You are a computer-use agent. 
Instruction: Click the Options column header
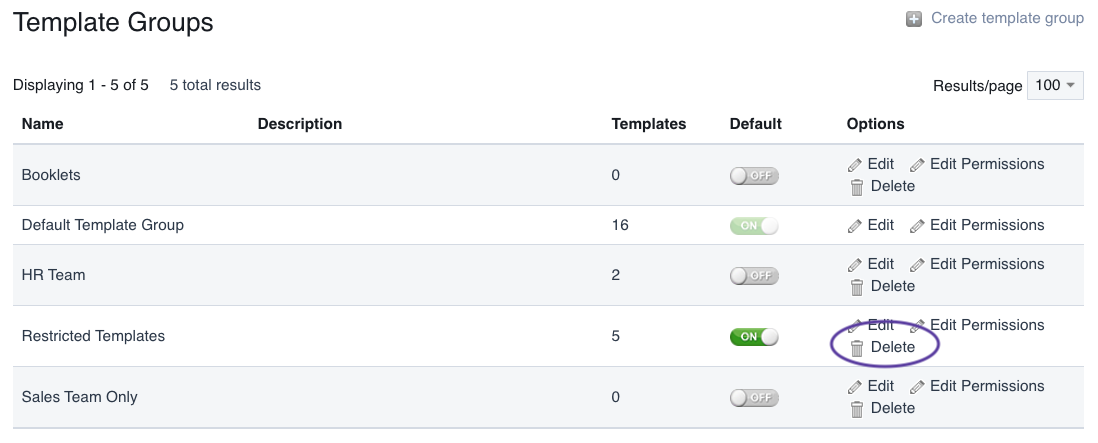click(x=875, y=124)
